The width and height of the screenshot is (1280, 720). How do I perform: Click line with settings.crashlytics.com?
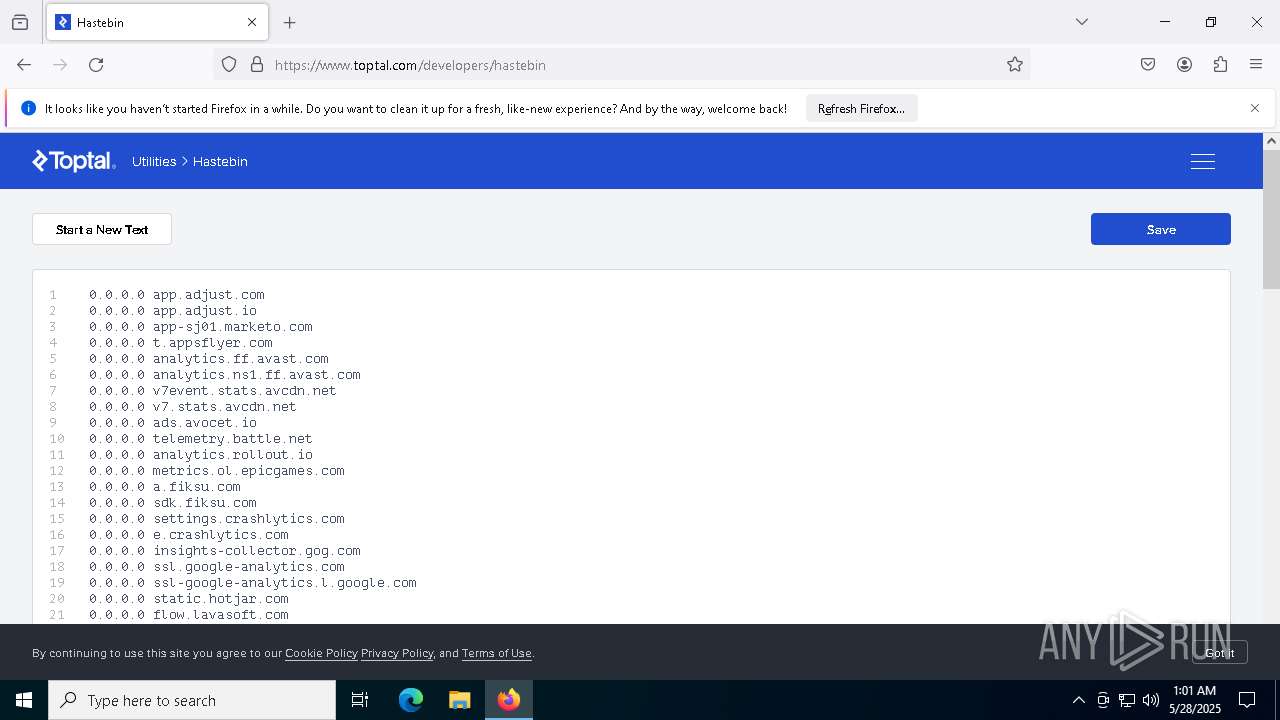[x=217, y=519]
